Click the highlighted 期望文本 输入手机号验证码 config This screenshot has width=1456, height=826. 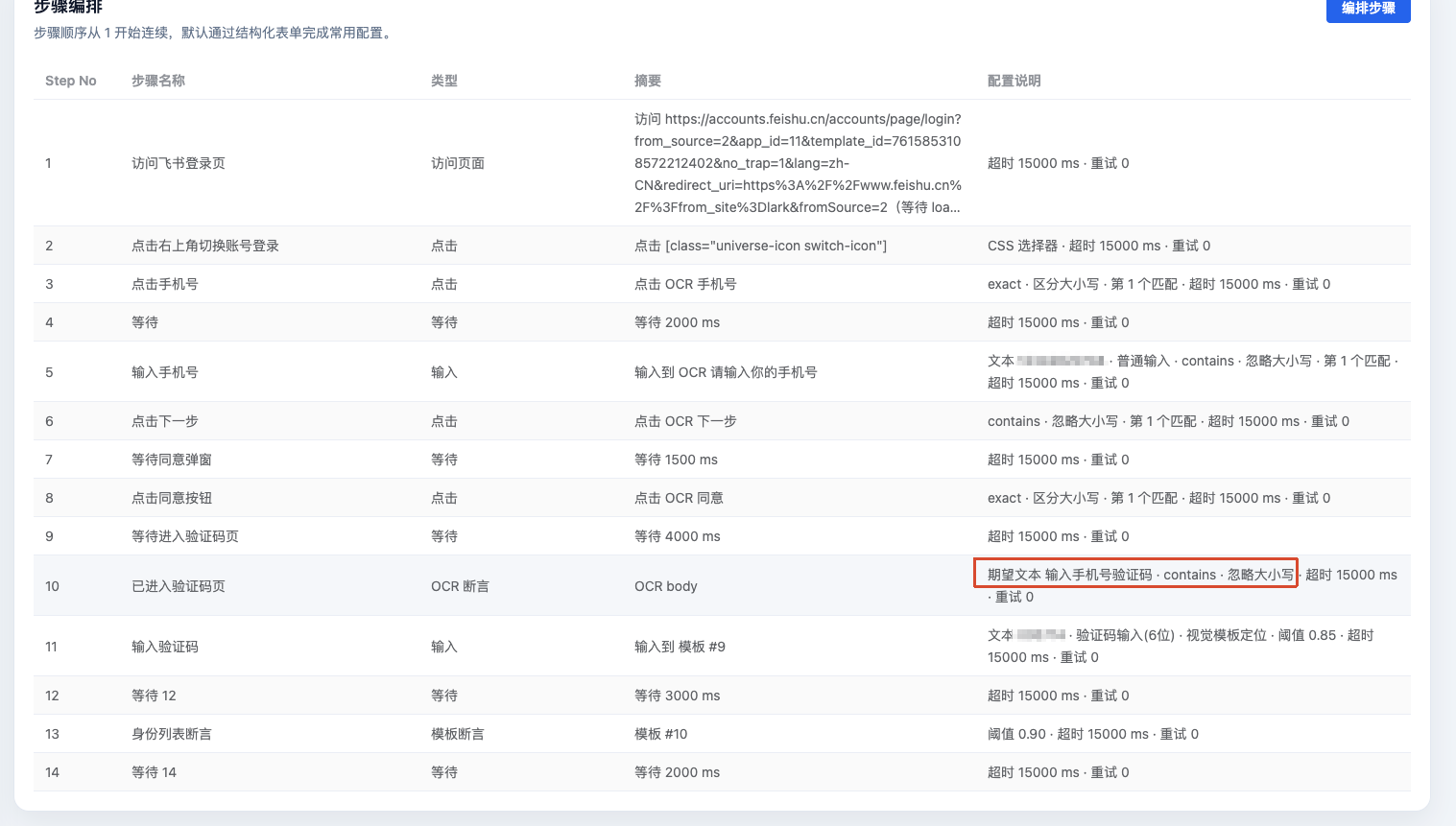1135,574
